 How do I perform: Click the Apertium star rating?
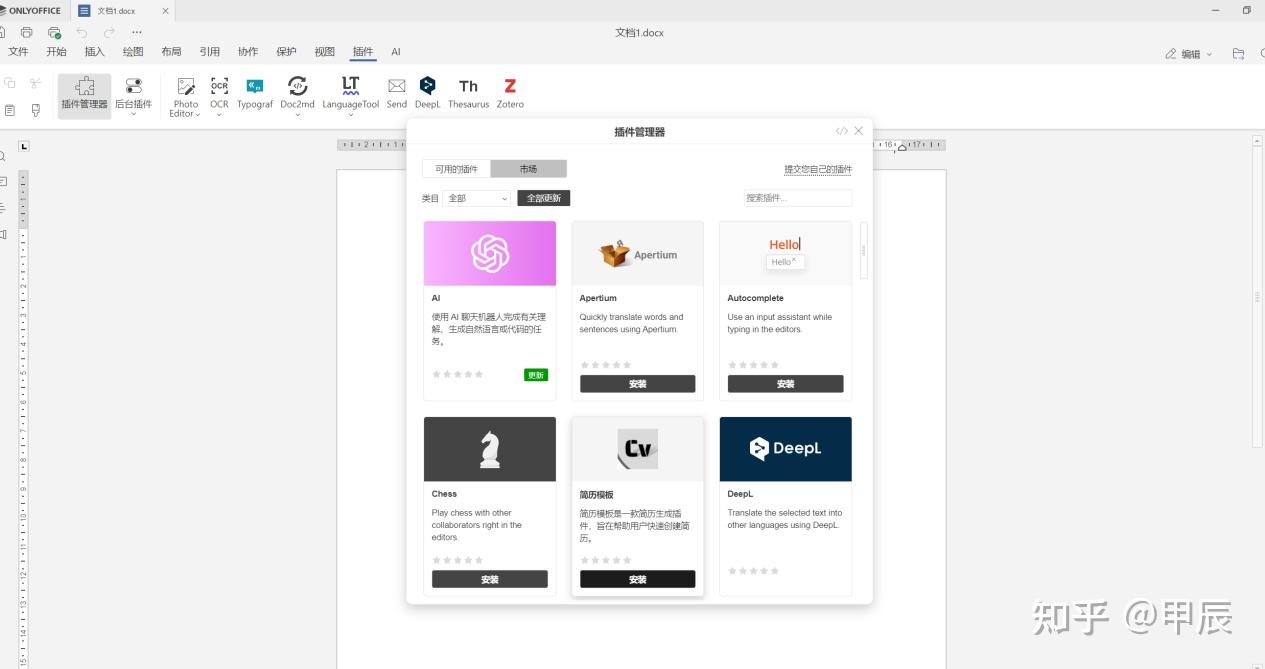click(606, 365)
